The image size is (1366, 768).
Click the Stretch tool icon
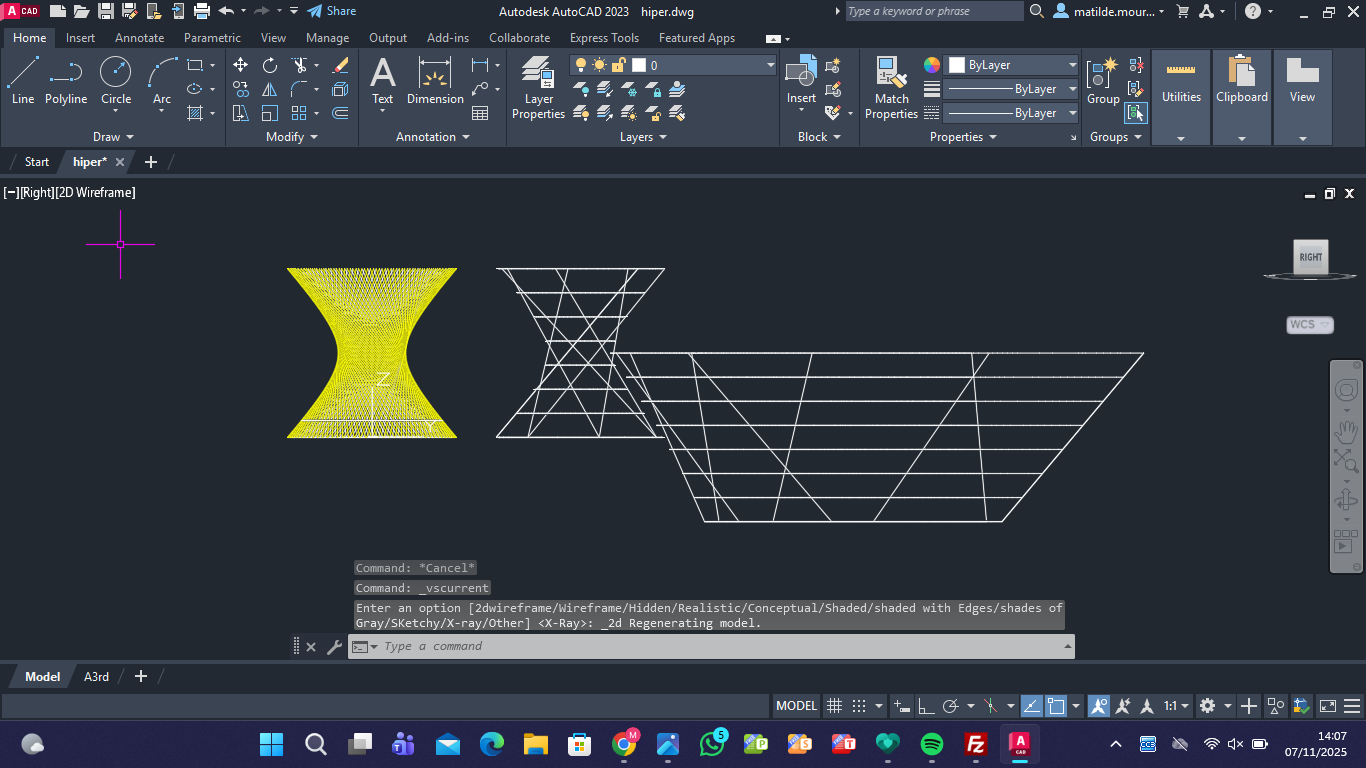[x=241, y=113]
